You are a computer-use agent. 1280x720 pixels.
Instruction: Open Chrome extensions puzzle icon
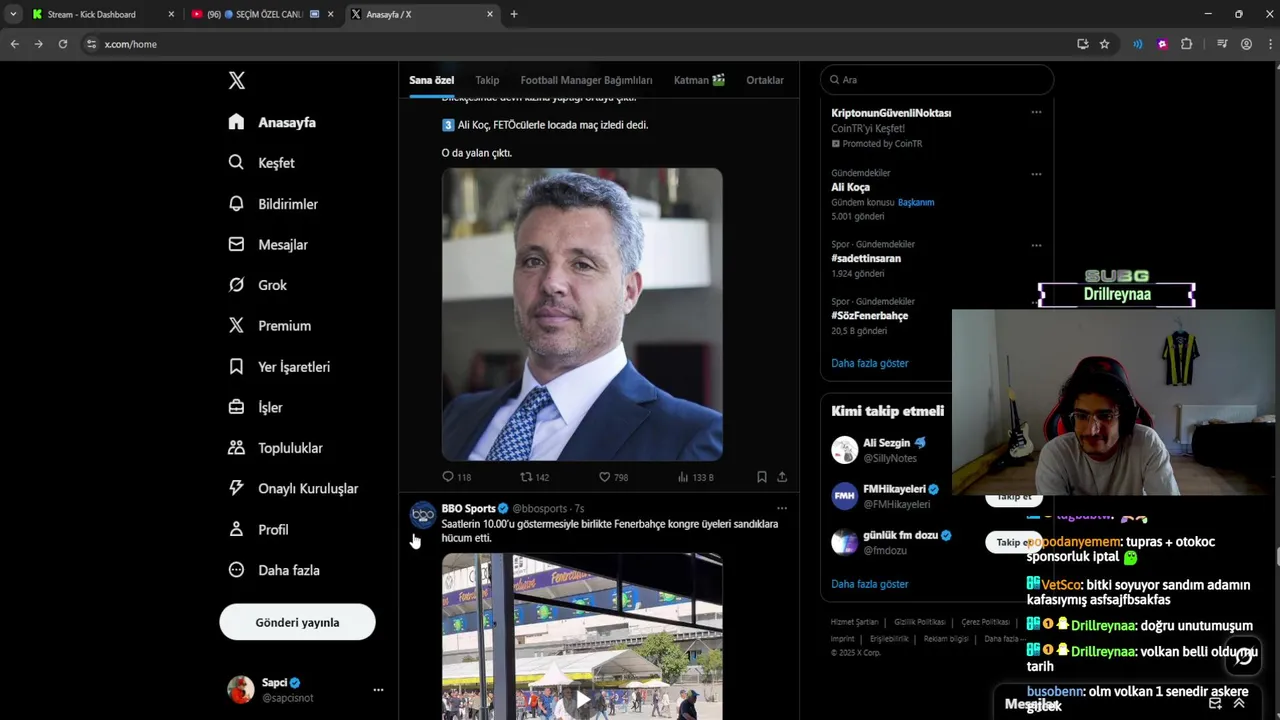pos(1186,44)
